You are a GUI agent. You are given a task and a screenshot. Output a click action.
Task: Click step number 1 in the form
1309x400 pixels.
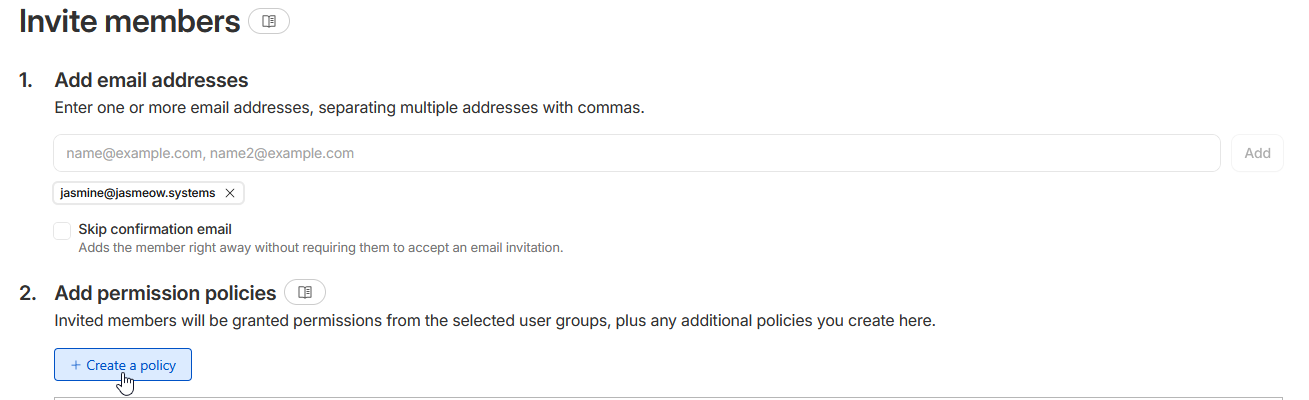tap(25, 80)
